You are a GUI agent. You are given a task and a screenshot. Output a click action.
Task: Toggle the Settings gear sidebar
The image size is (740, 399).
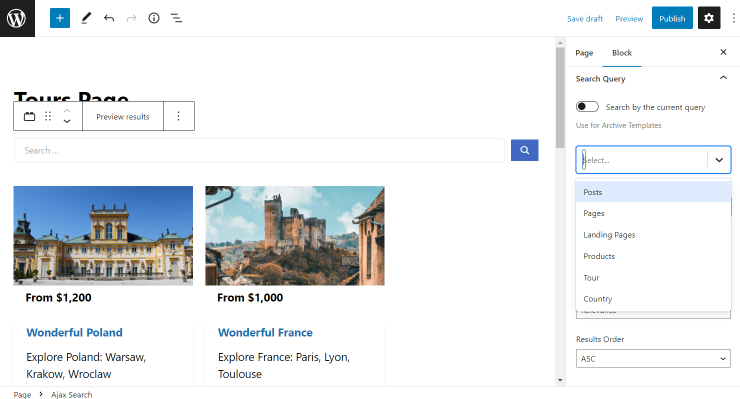(709, 18)
